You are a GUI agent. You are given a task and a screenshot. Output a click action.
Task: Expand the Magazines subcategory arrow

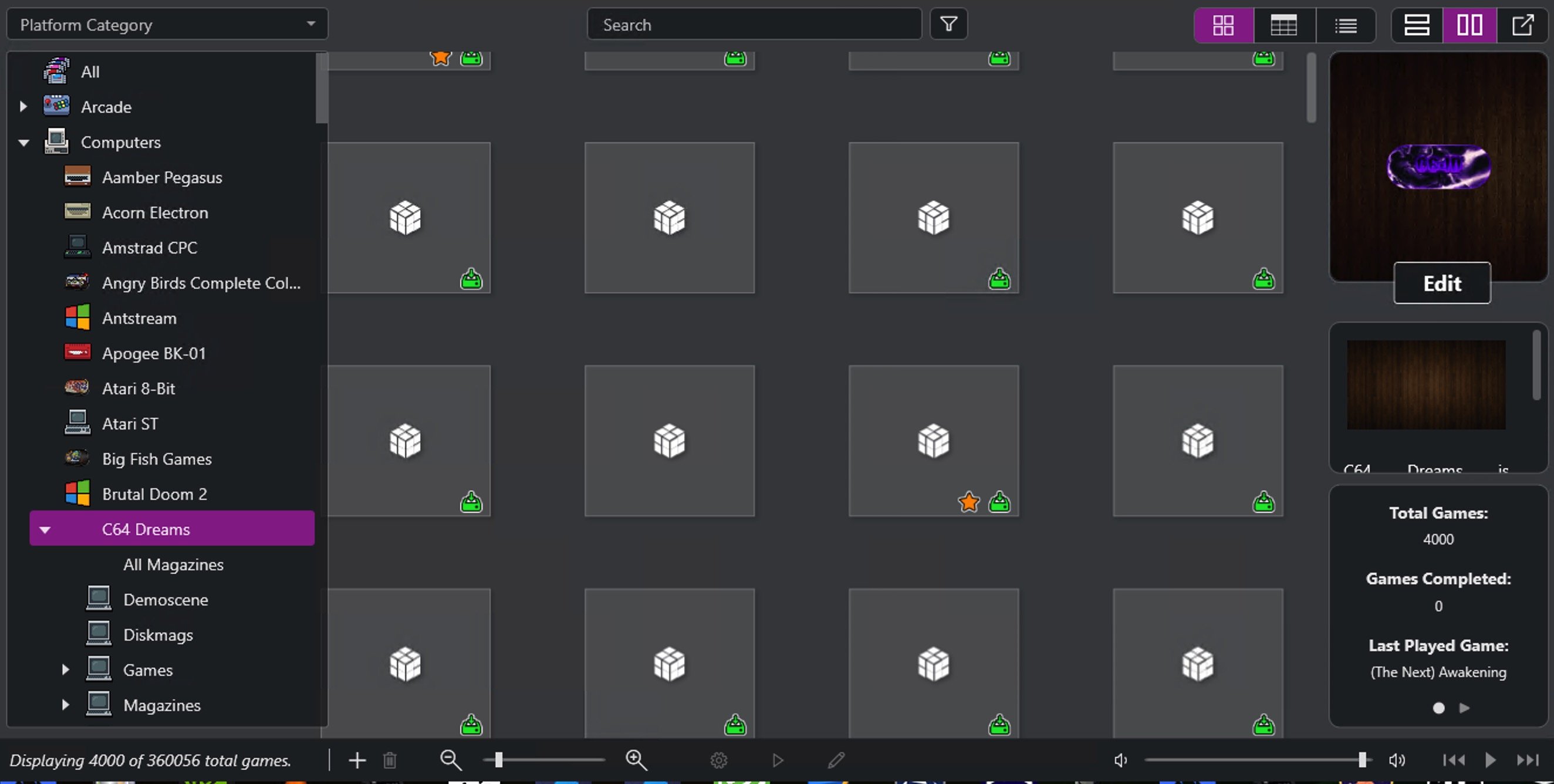[x=65, y=705]
